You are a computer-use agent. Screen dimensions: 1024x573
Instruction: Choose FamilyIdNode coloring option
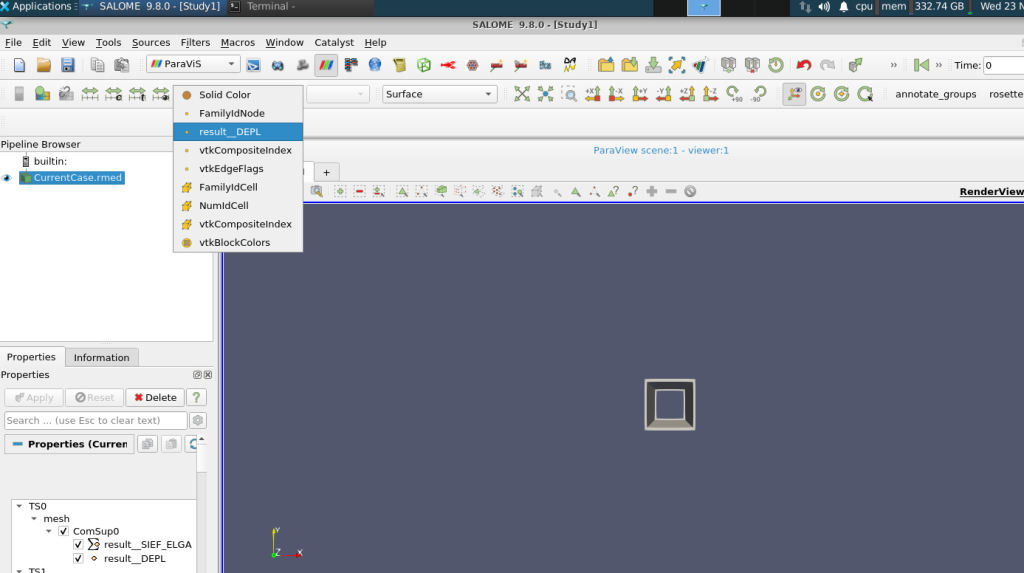coord(238,113)
